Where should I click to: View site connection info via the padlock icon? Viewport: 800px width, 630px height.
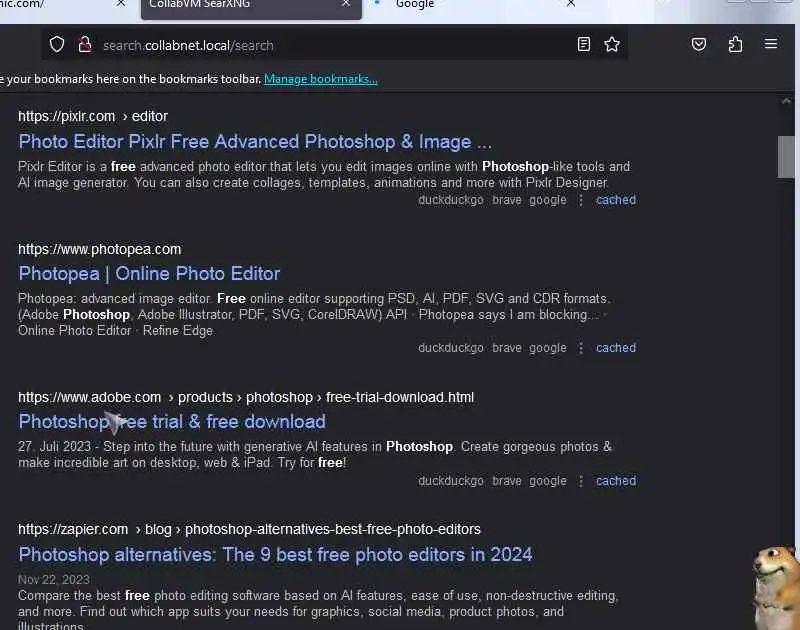tap(85, 45)
